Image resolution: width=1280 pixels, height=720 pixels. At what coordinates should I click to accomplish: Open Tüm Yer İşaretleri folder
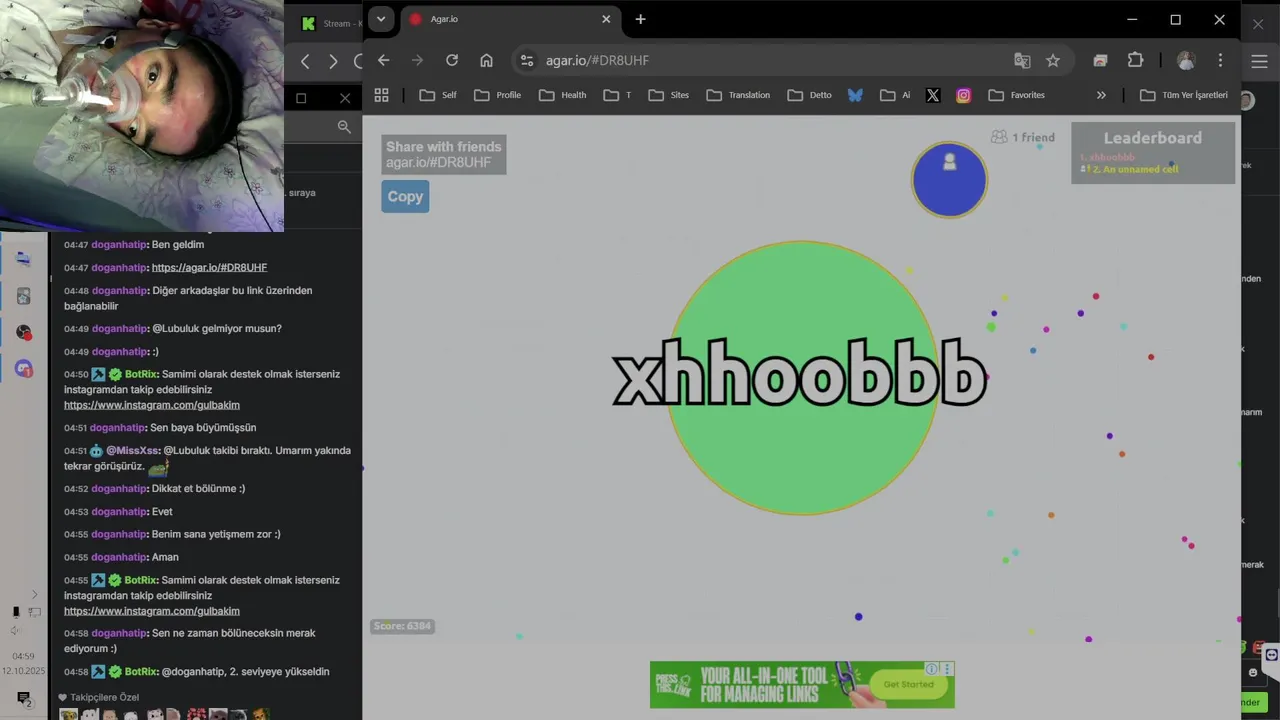(1184, 95)
